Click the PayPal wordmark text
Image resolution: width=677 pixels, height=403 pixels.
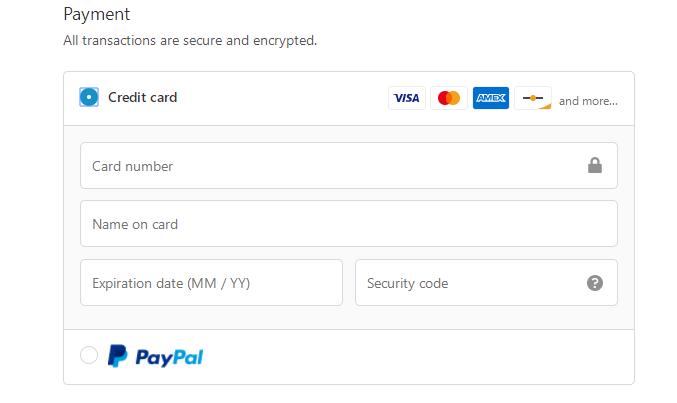[x=169, y=357]
